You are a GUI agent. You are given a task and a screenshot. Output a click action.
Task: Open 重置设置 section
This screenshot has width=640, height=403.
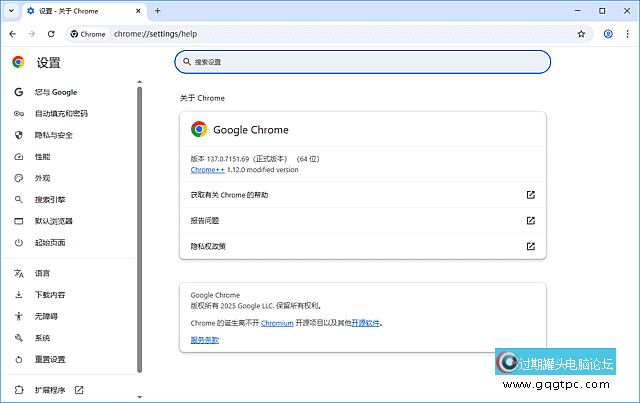tap(50, 359)
